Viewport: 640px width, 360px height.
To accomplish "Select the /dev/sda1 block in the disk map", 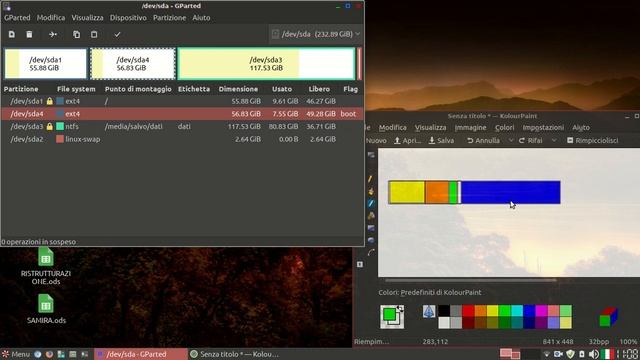I will pyautogui.click(x=46, y=64).
